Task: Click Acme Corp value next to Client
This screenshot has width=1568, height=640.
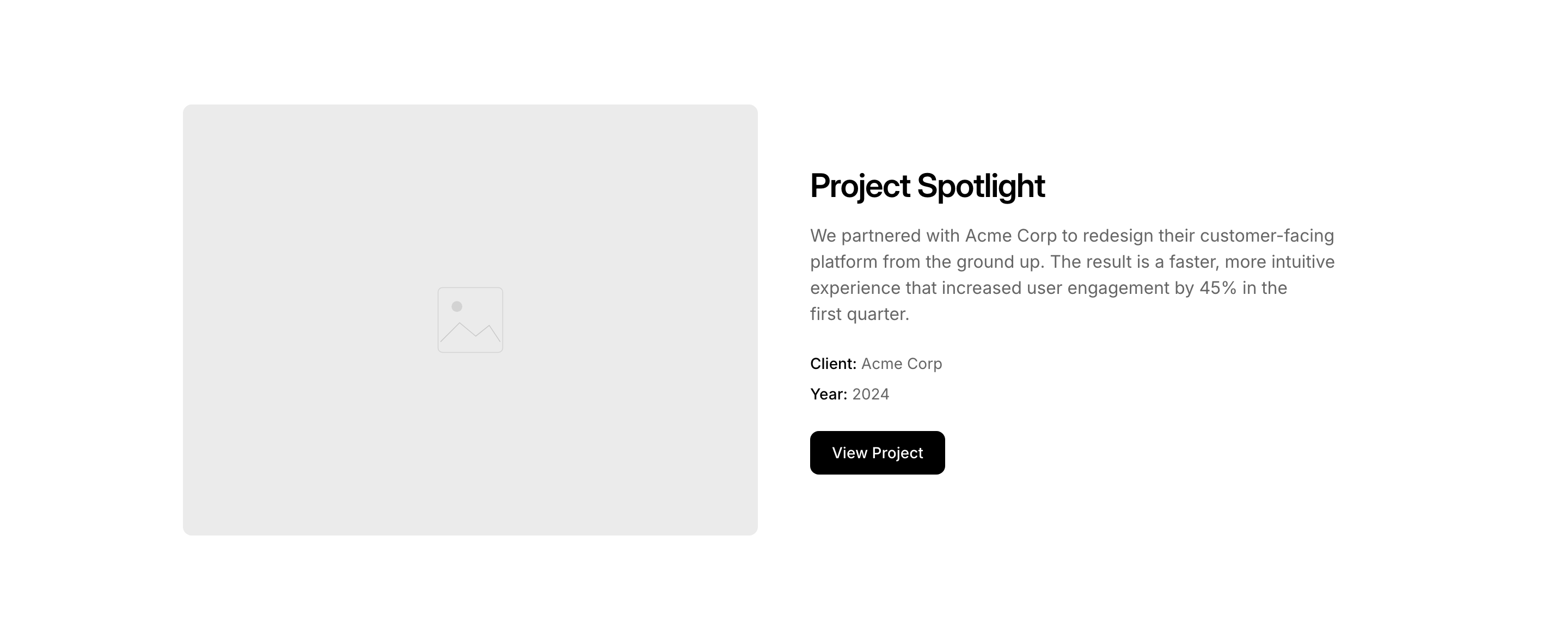Action: (902, 364)
